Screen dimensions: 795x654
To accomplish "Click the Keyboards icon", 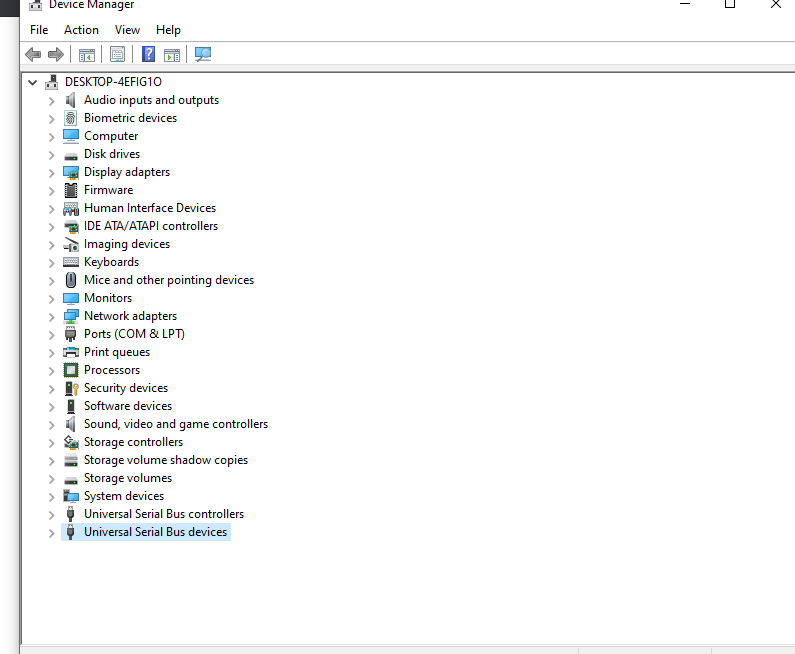I will point(71,262).
